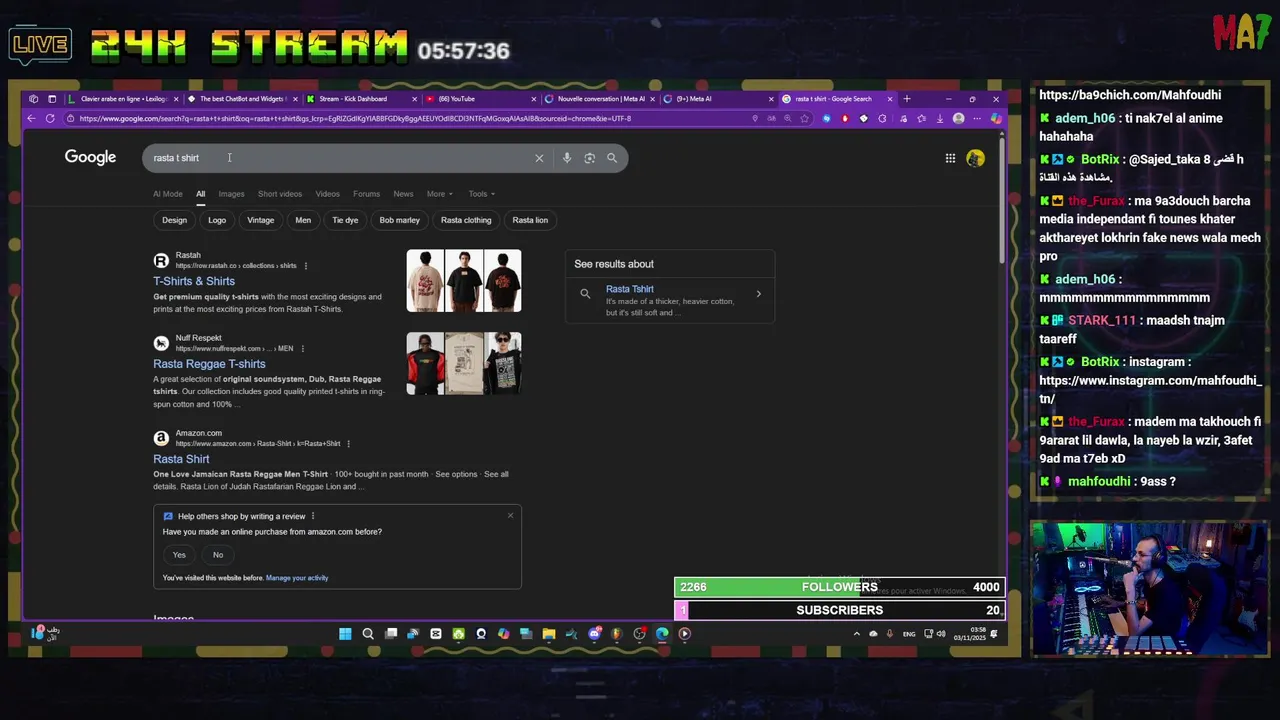
Task: Answer Yes on the Amazon purchase prompt
Action: coord(179,555)
